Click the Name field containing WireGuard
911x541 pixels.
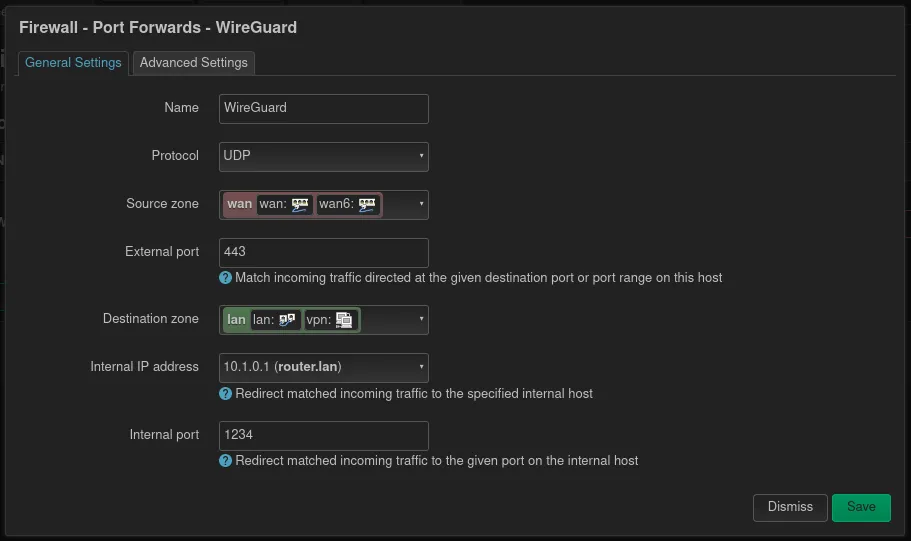coord(324,109)
